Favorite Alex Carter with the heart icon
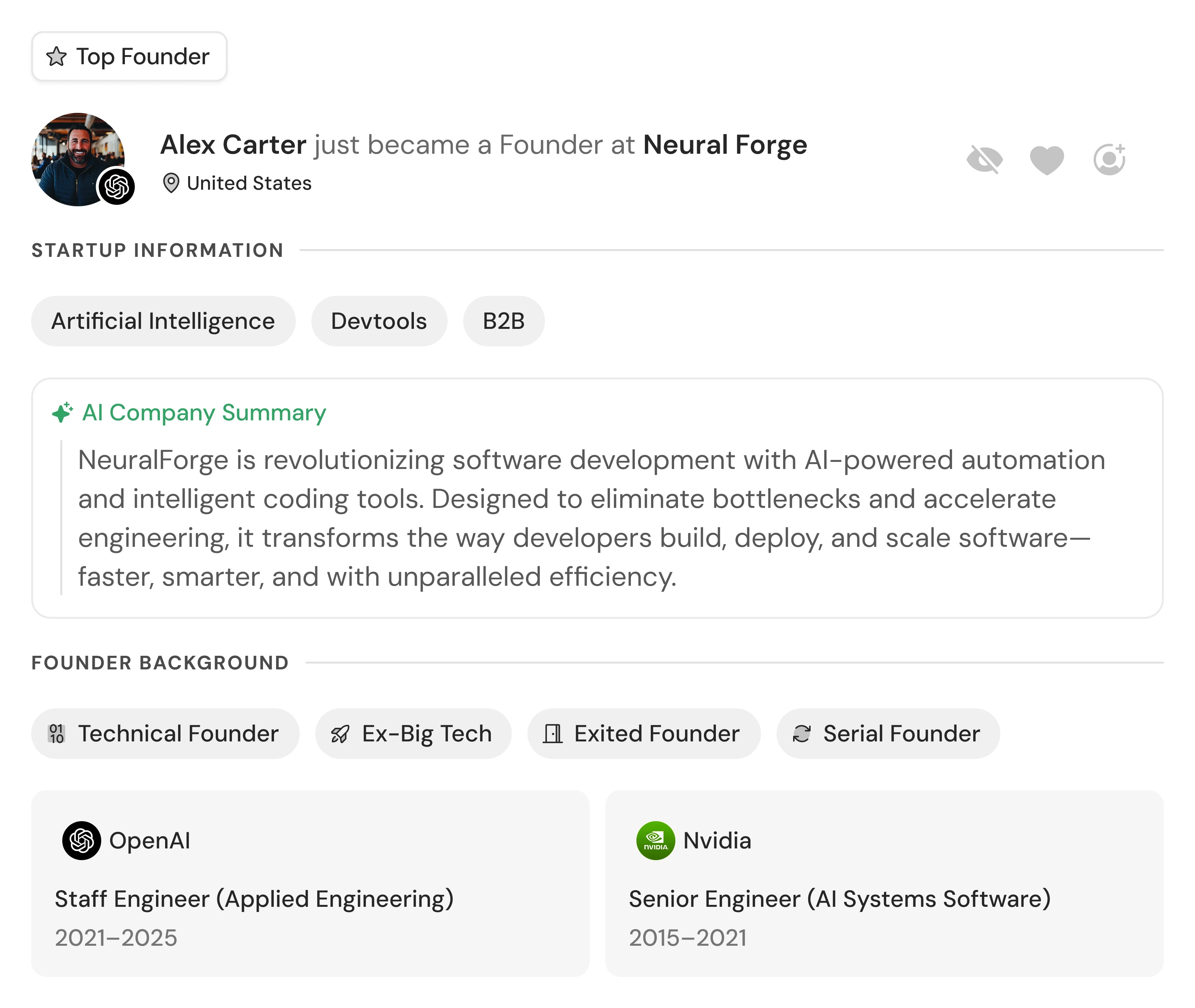 pyautogui.click(x=1046, y=160)
